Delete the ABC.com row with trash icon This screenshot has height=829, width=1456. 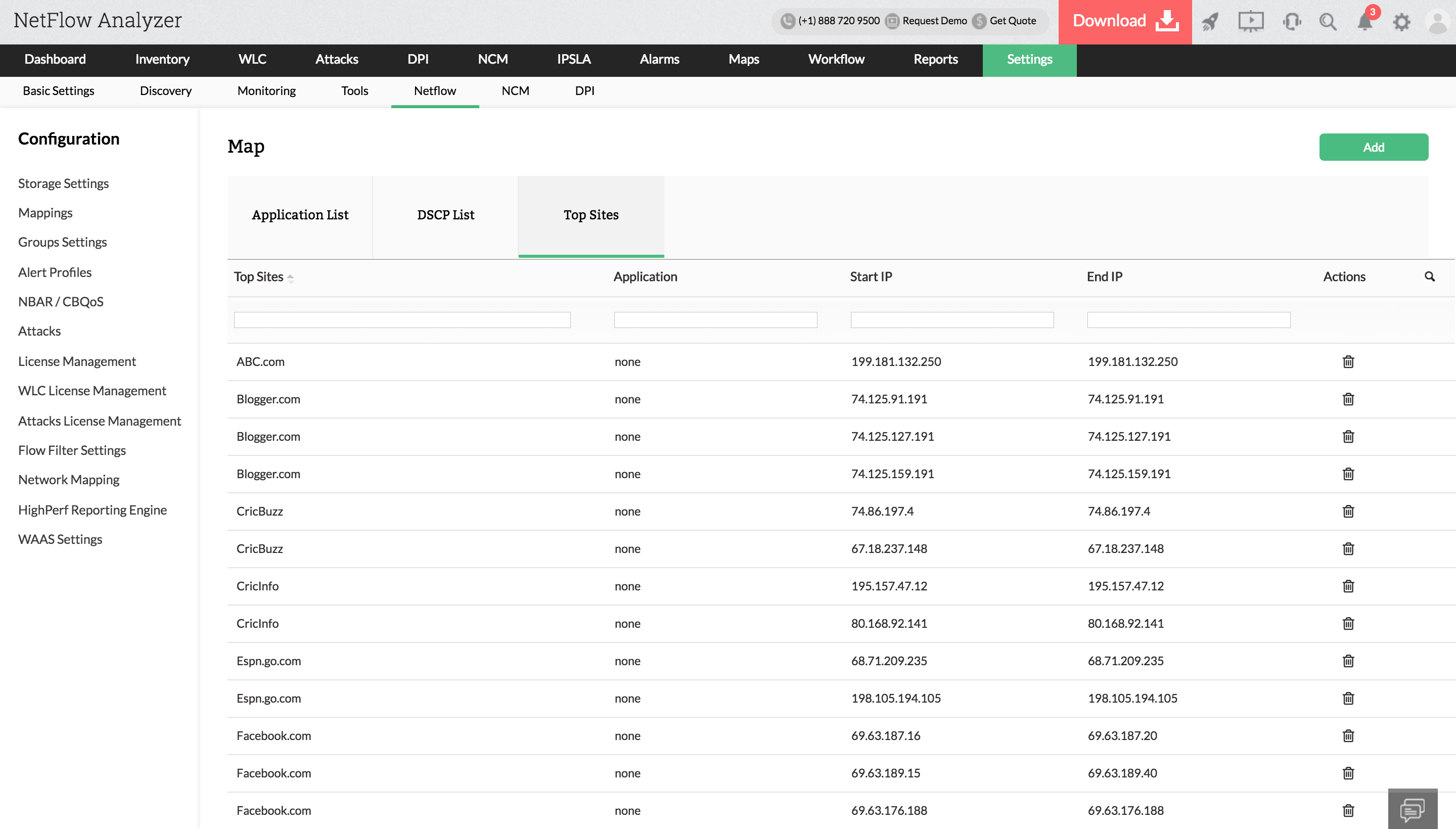[x=1348, y=361]
